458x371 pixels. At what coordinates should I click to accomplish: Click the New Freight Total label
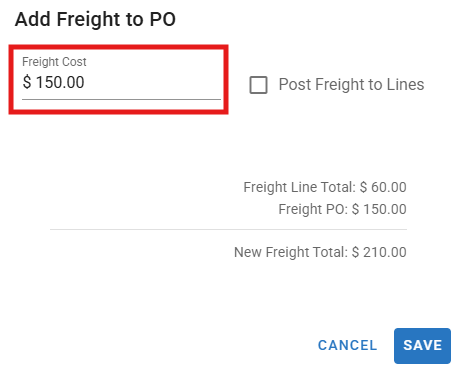(x=291, y=252)
